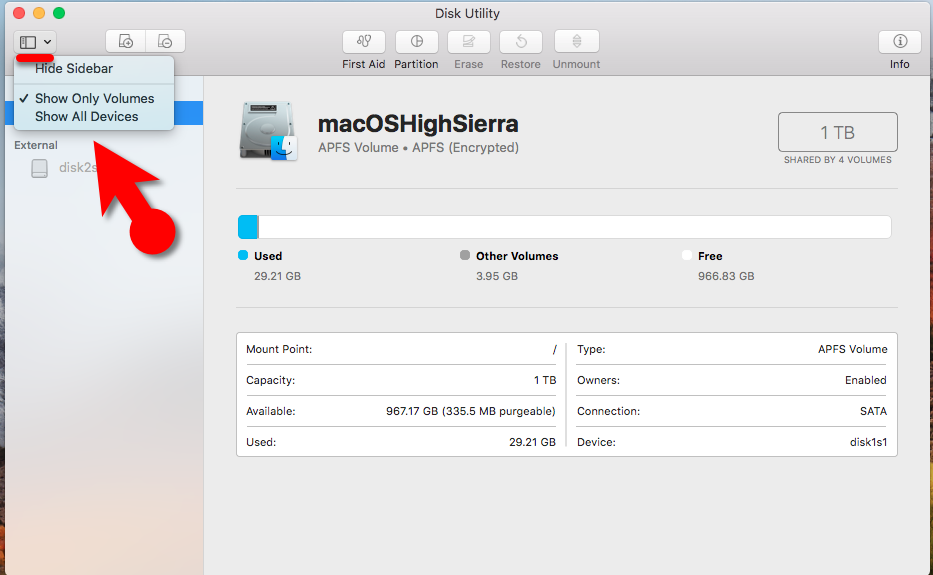
Task: Click the delete volume toolbar icon
Action: coord(165,42)
